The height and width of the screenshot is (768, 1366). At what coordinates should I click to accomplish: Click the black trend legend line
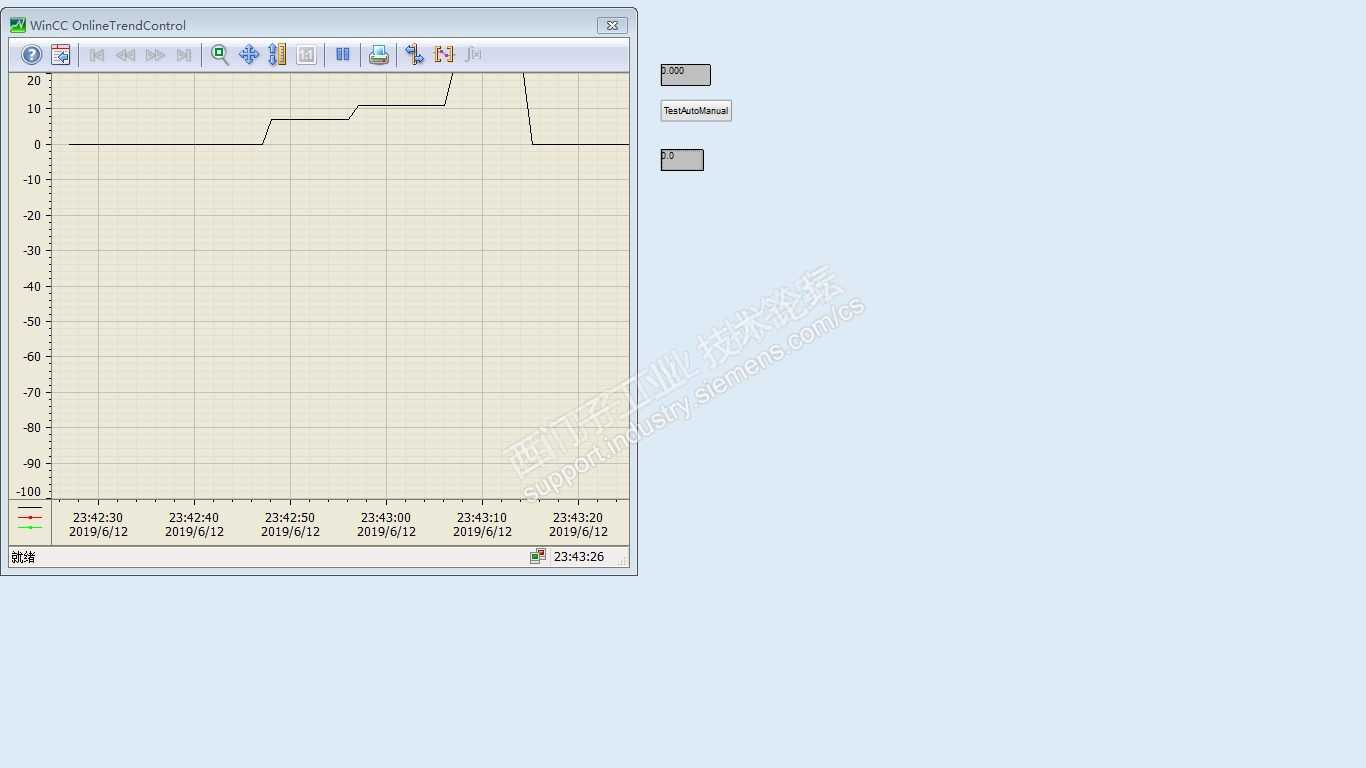30,508
